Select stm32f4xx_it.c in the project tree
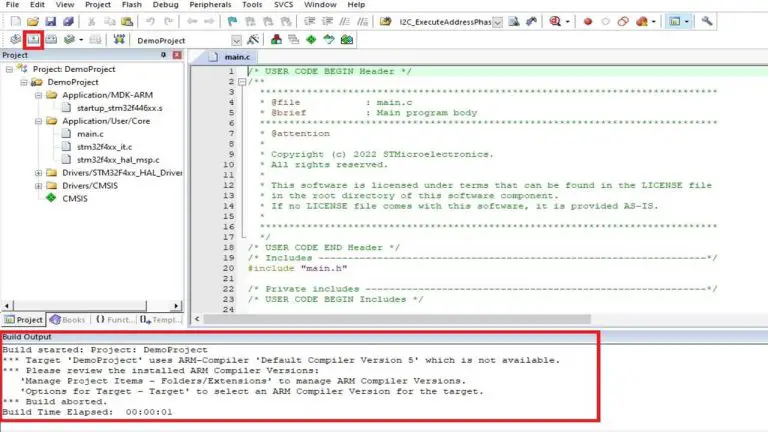This screenshot has width=768, height=432. pyautogui.click(x=105, y=146)
